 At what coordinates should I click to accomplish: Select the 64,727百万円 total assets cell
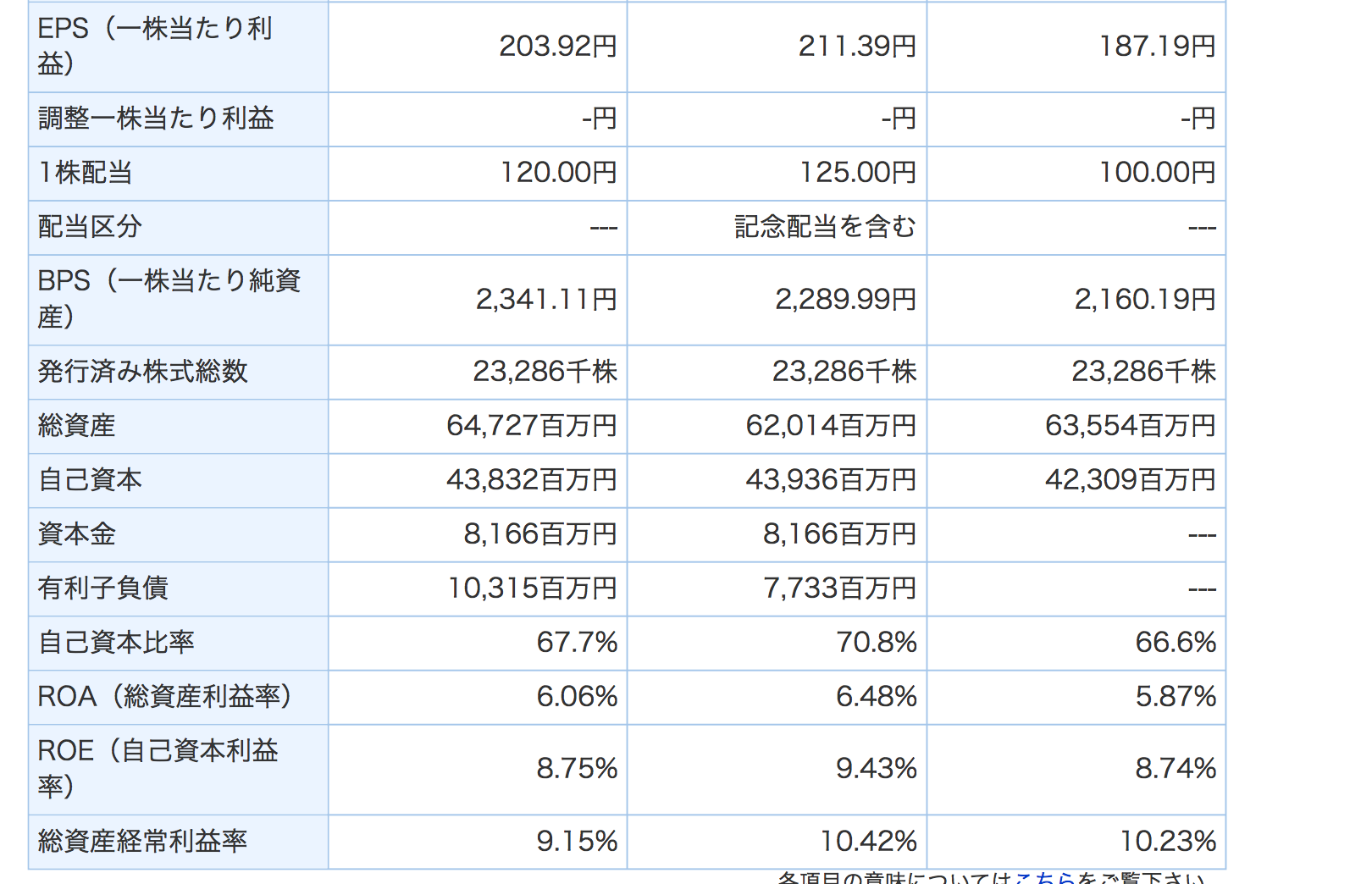pos(531,426)
